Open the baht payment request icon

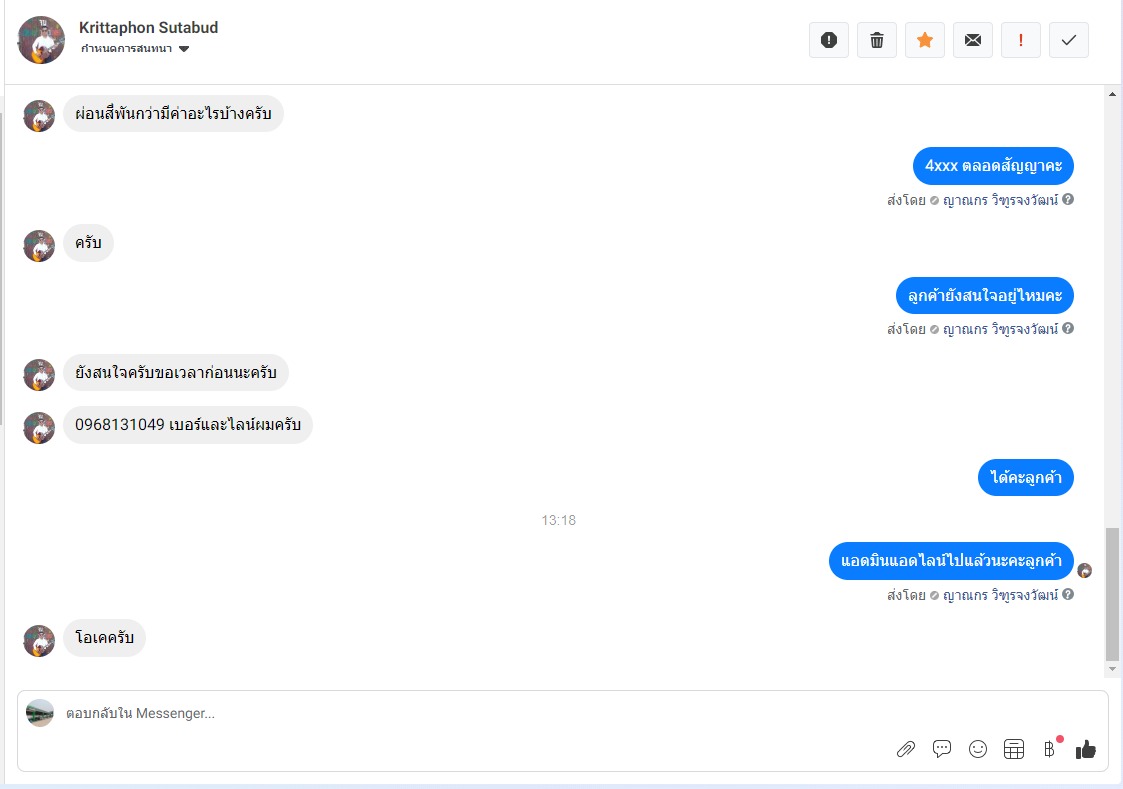1049,749
